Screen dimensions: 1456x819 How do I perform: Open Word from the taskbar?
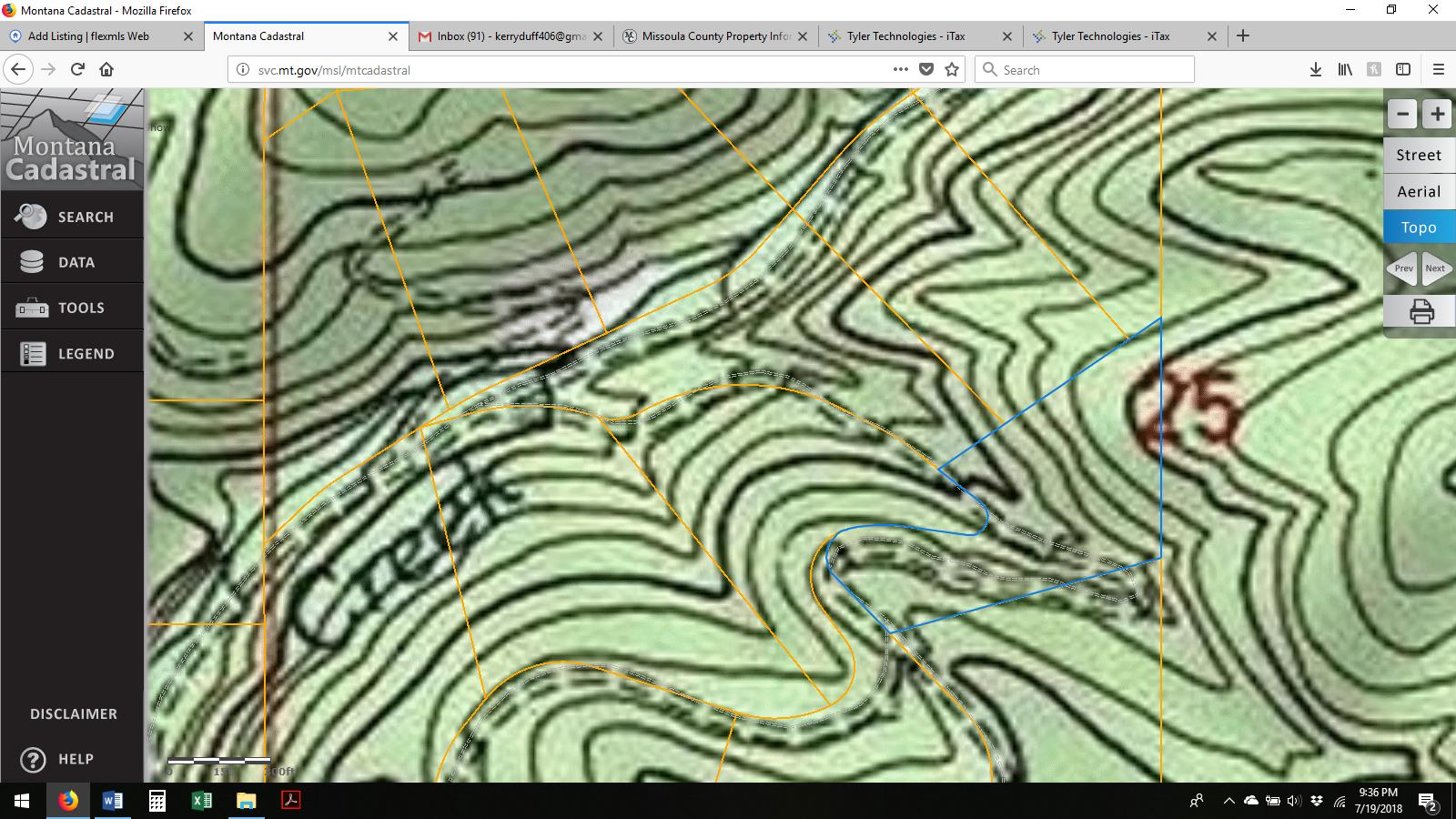point(112,801)
